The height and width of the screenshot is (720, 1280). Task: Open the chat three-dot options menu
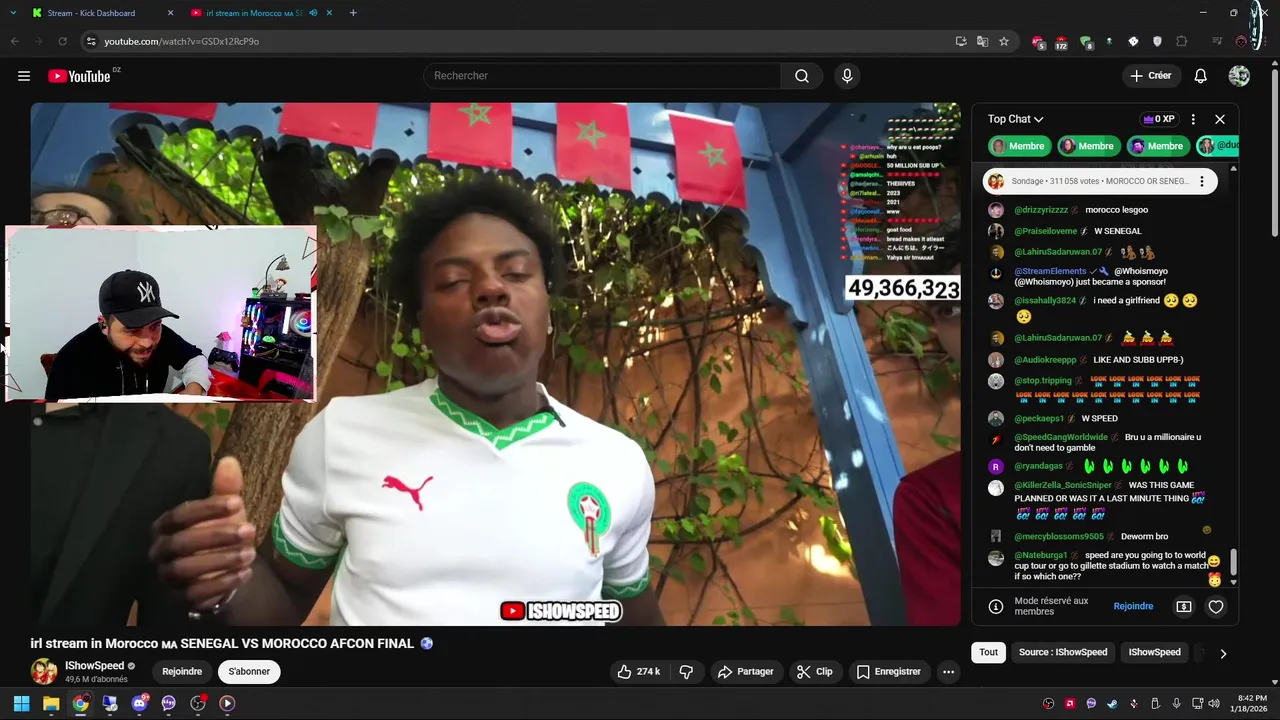[1193, 119]
